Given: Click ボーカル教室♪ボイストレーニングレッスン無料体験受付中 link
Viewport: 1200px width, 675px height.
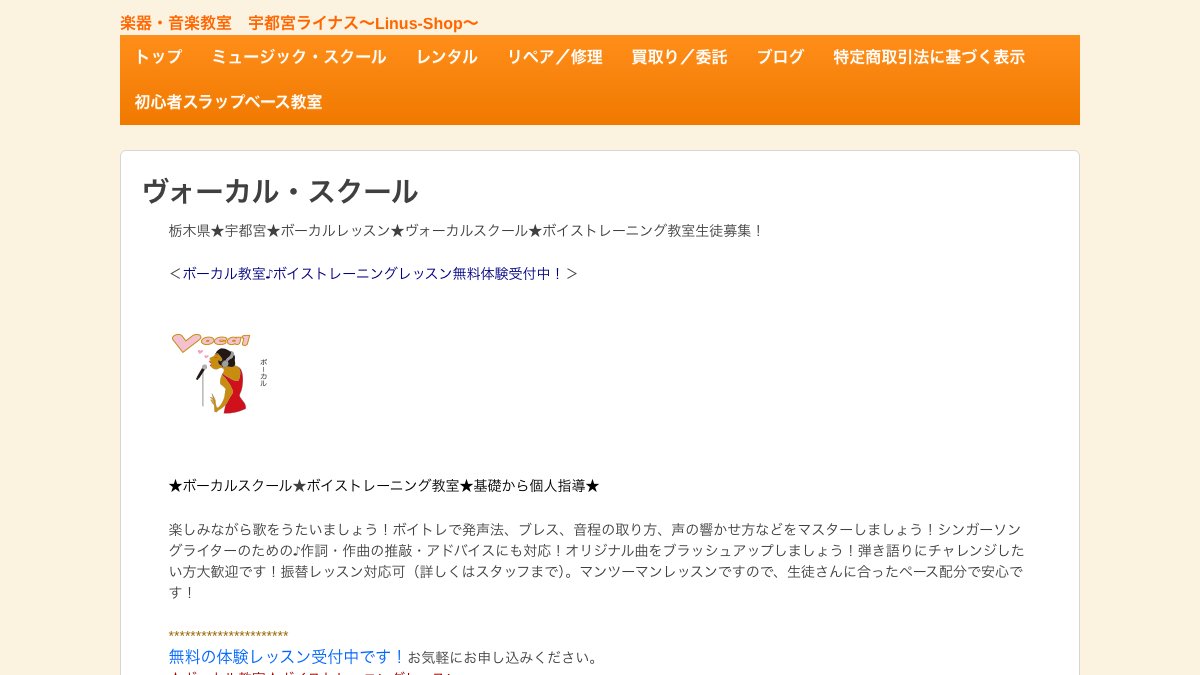Looking at the screenshot, I should click(x=373, y=273).
